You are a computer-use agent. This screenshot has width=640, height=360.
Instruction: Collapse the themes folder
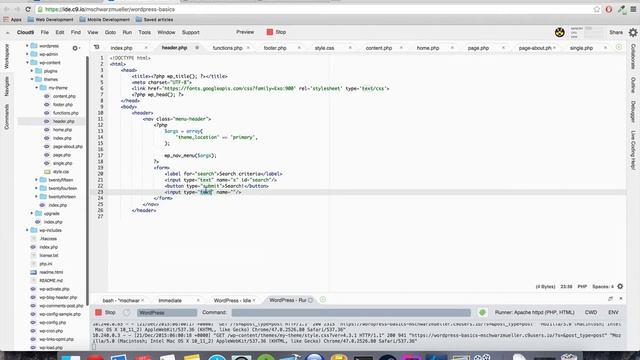(32, 79)
